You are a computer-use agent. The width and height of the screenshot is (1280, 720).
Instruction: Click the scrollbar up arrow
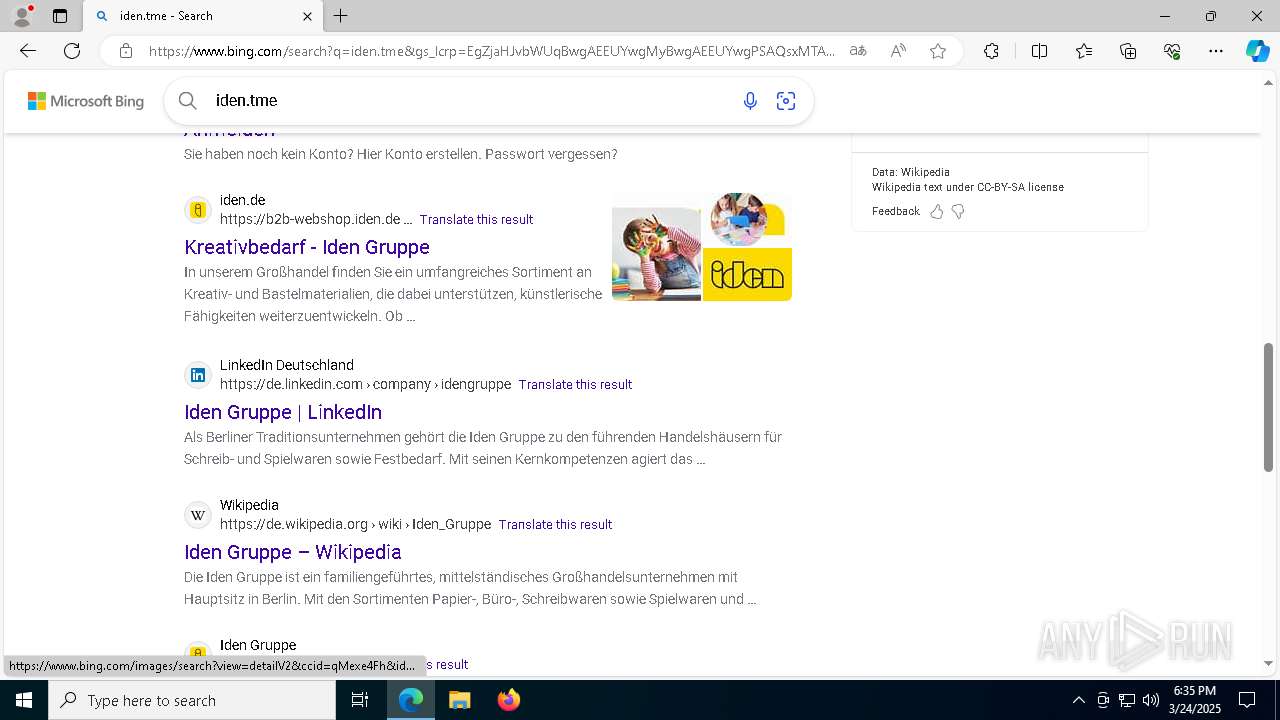click(1269, 83)
